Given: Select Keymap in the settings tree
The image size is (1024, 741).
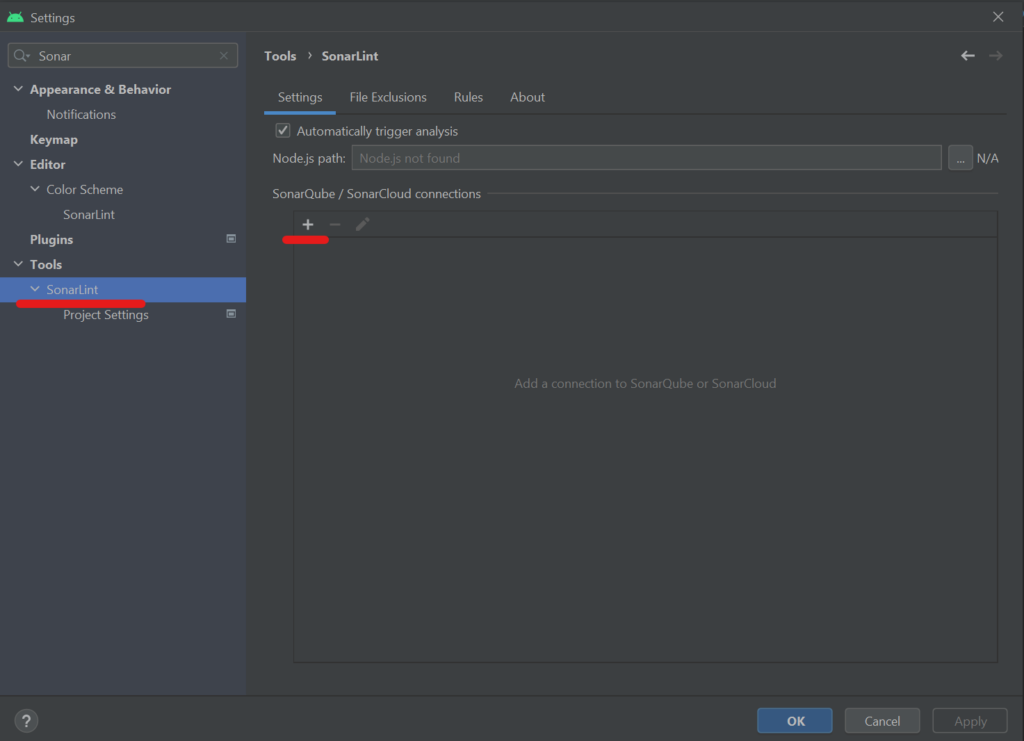Looking at the screenshot, I should (54, 139).
